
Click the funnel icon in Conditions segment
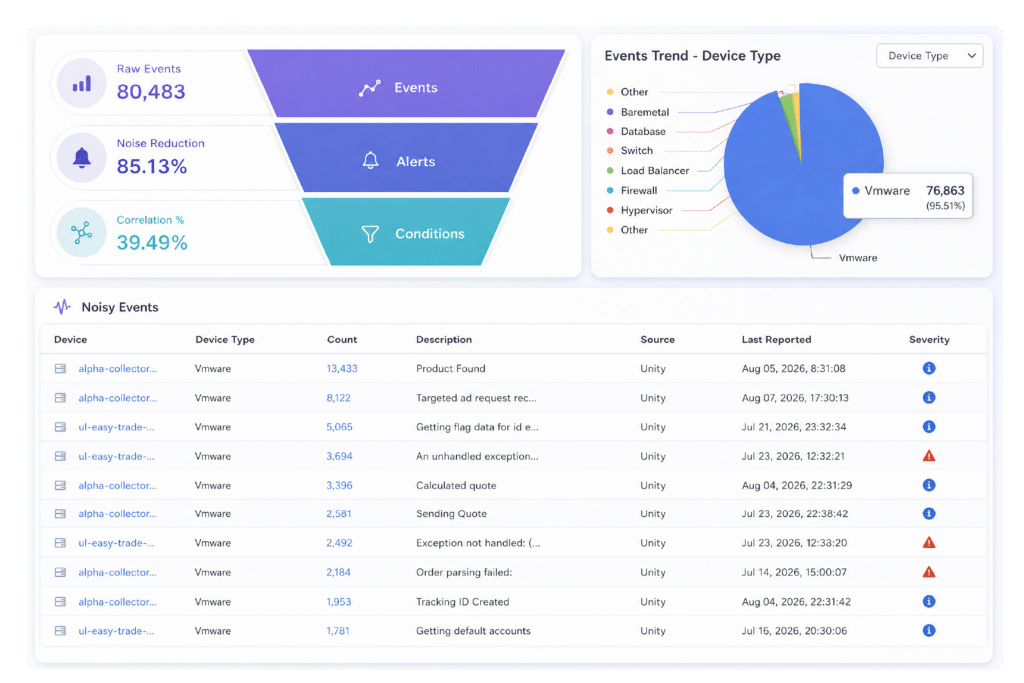[x=370, y=234]
